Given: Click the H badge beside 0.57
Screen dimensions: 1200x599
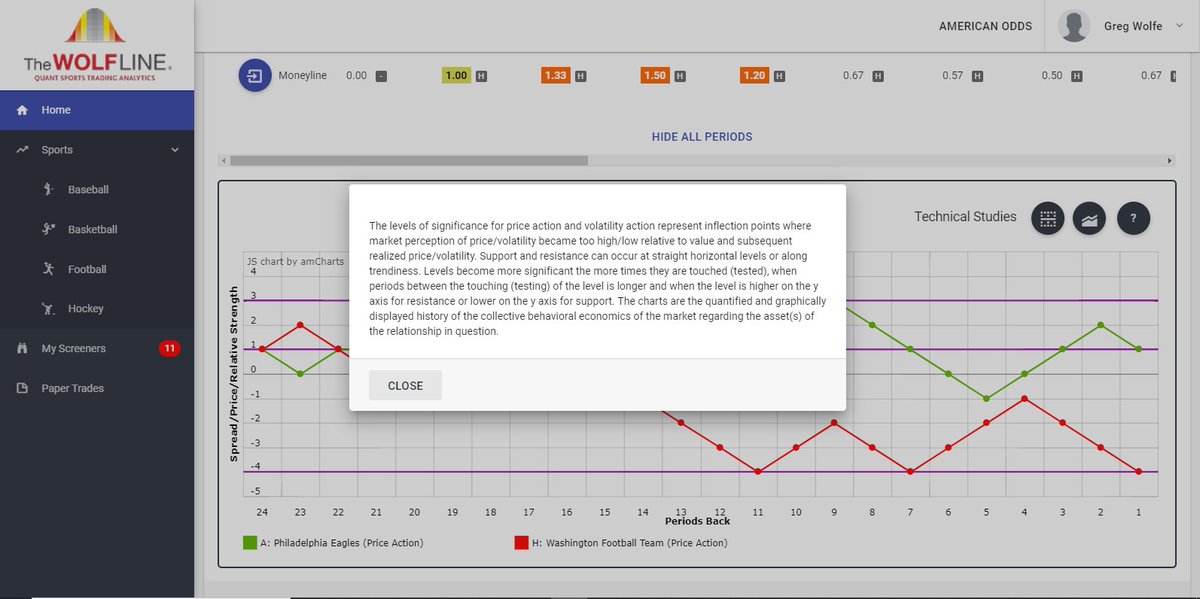Looking at the screenshot, I should [x=978, y=76].
